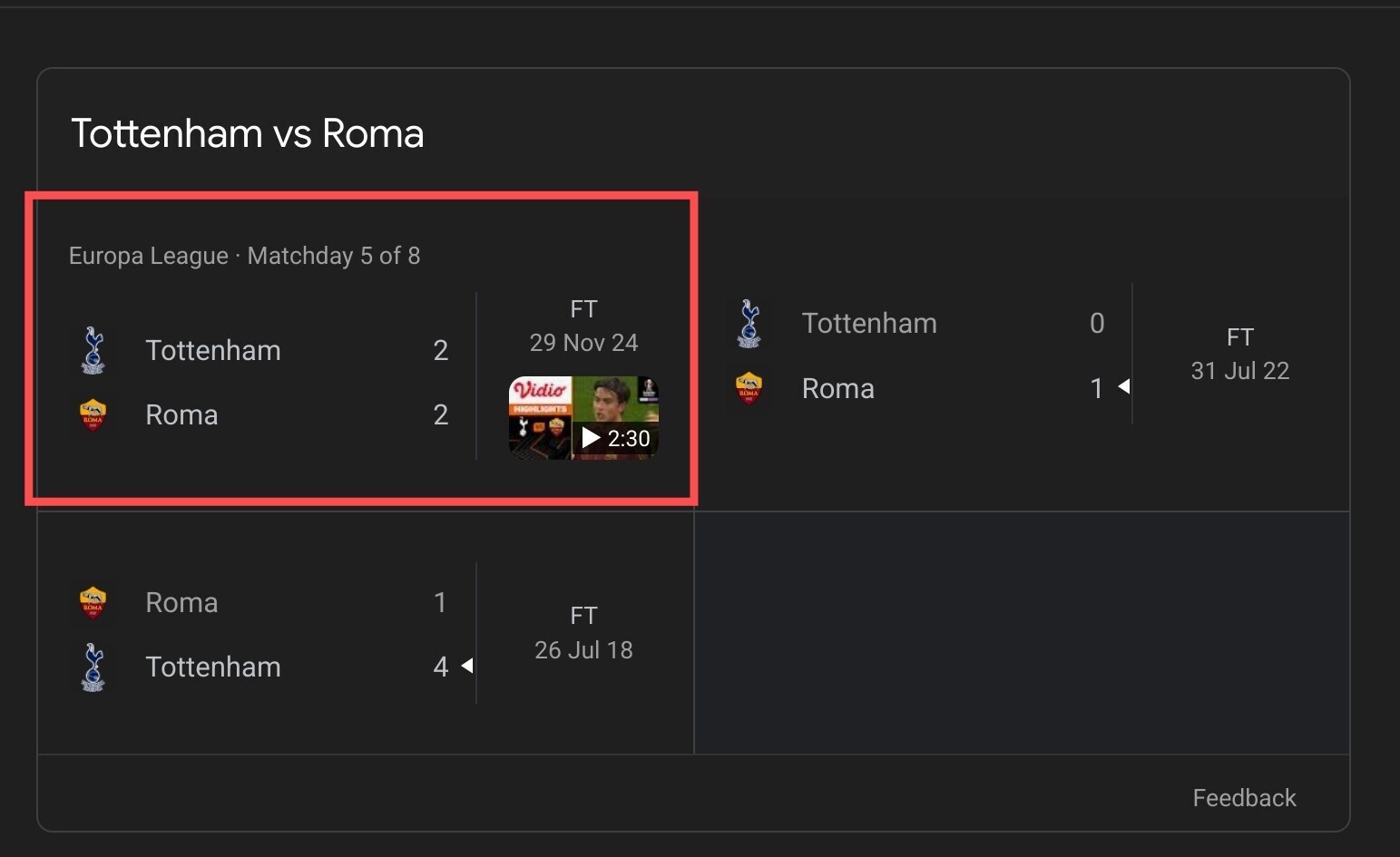Select Tottenham name in the 2022 match
The height and width of the screenshot is (857, 1400).
click(x=869, y=324)
